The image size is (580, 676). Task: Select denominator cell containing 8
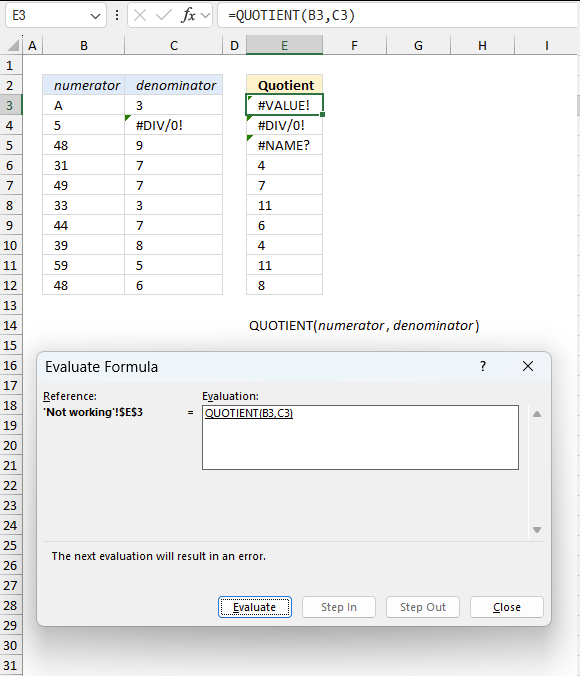pos(174,245)
